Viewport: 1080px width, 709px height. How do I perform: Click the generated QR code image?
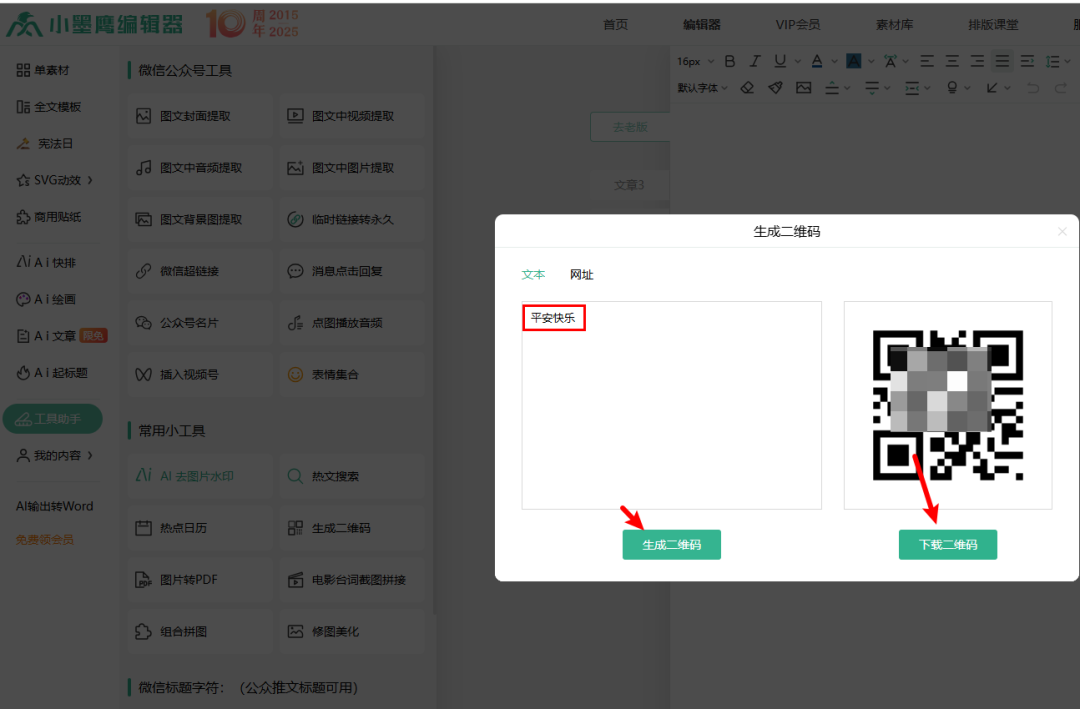tap(947, 404)
